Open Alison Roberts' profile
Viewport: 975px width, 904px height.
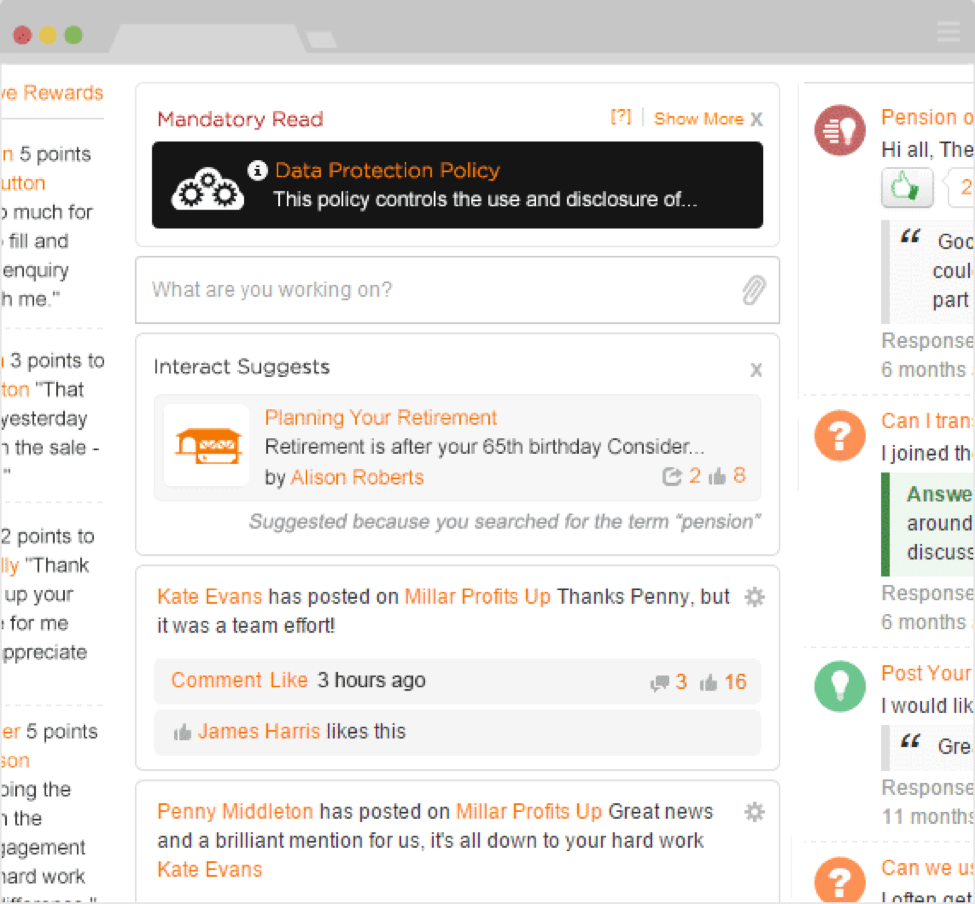tap(357, 477)
